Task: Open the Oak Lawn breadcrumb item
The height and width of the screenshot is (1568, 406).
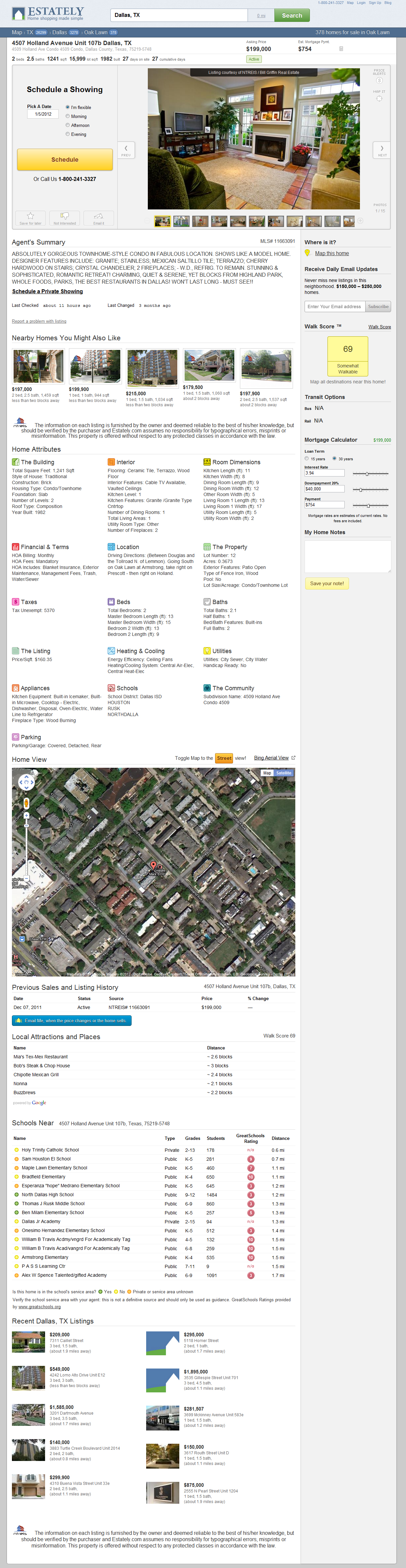Action: coord(95,32)
